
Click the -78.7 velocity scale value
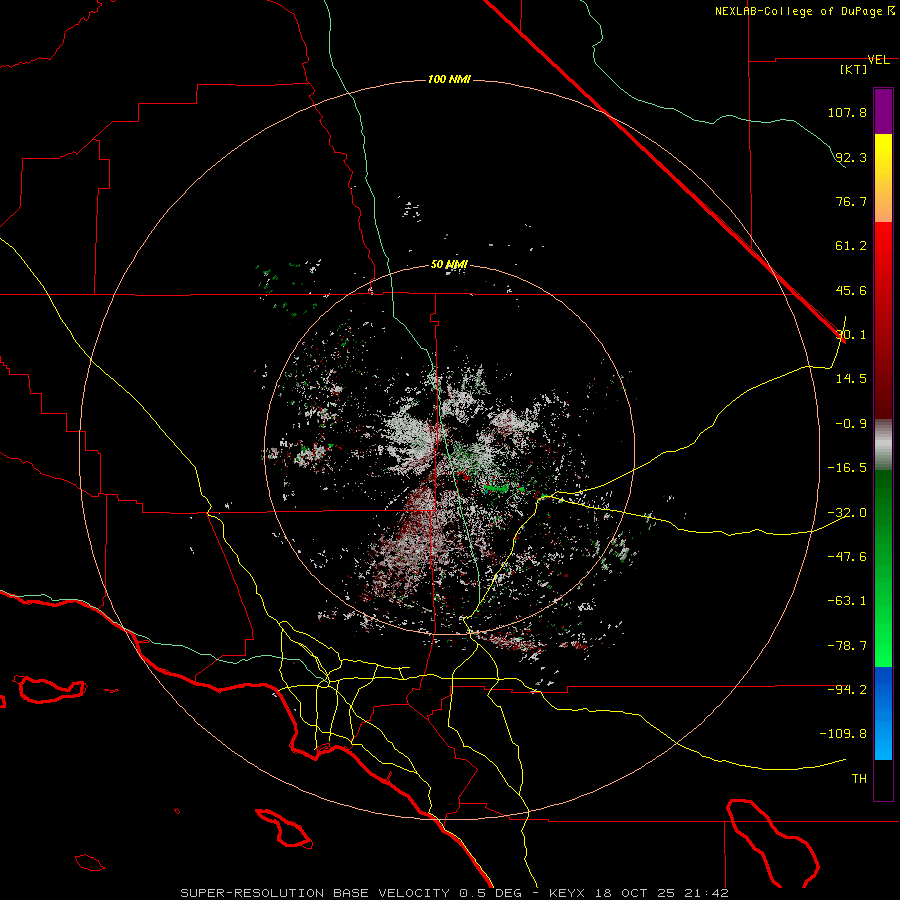pyautogui.click(x=847, y=646)
